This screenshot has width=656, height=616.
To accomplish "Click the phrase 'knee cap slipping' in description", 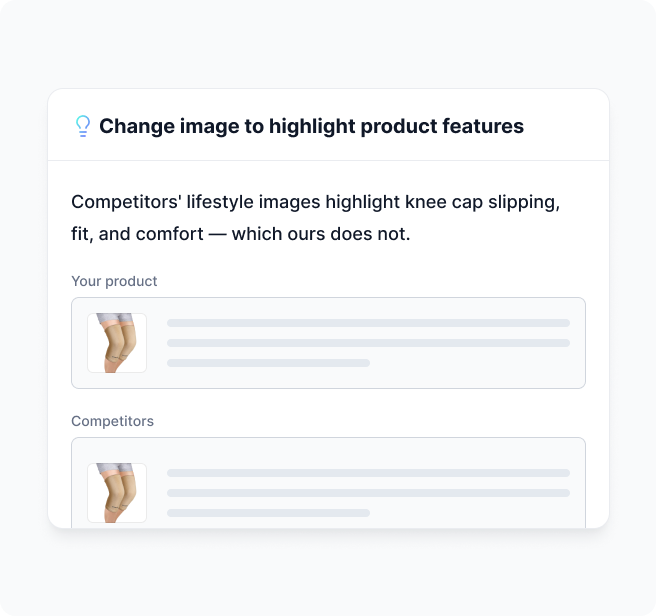I will [x=482, y=202].
